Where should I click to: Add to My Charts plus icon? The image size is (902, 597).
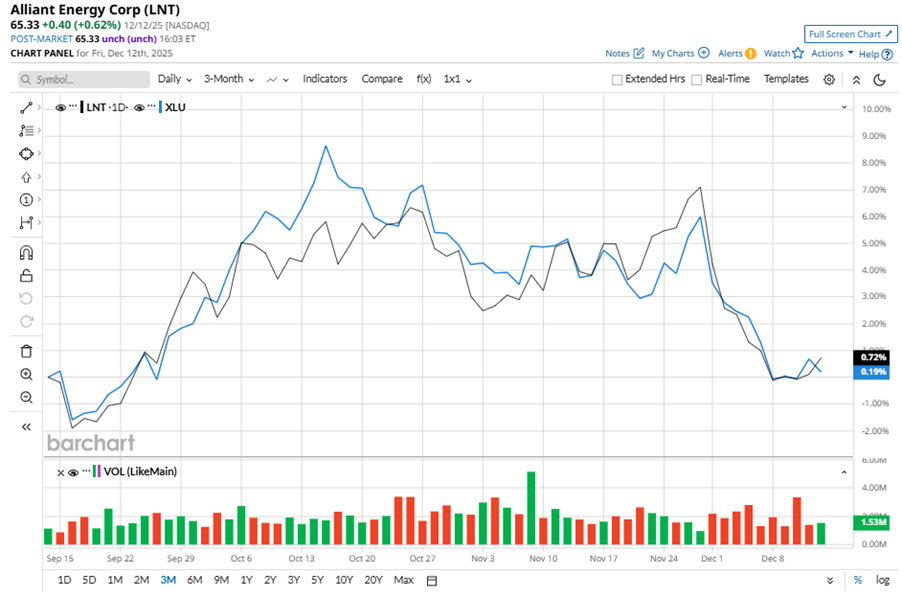point(704,53)
